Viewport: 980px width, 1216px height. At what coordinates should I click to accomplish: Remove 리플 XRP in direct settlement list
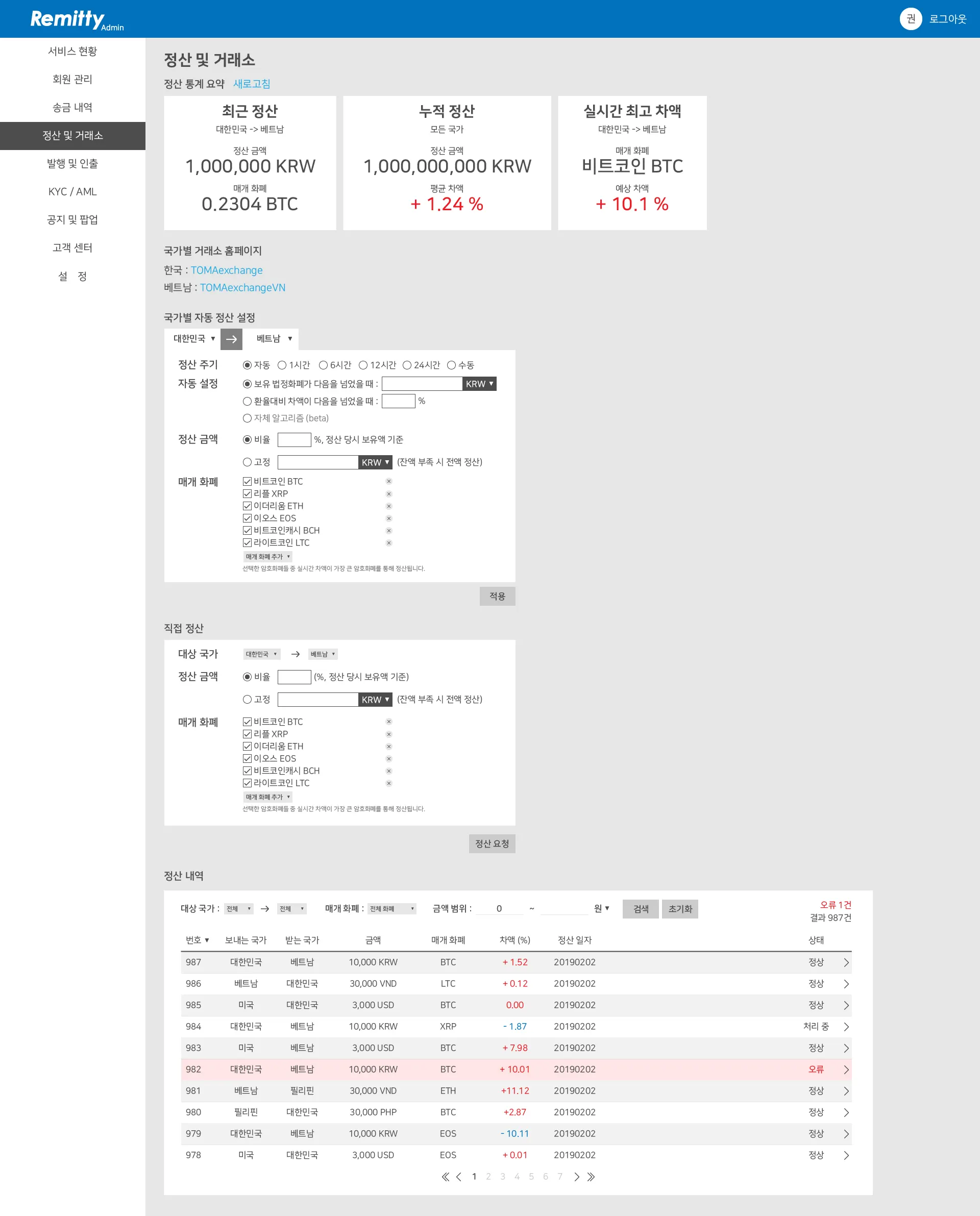[388, 734]
